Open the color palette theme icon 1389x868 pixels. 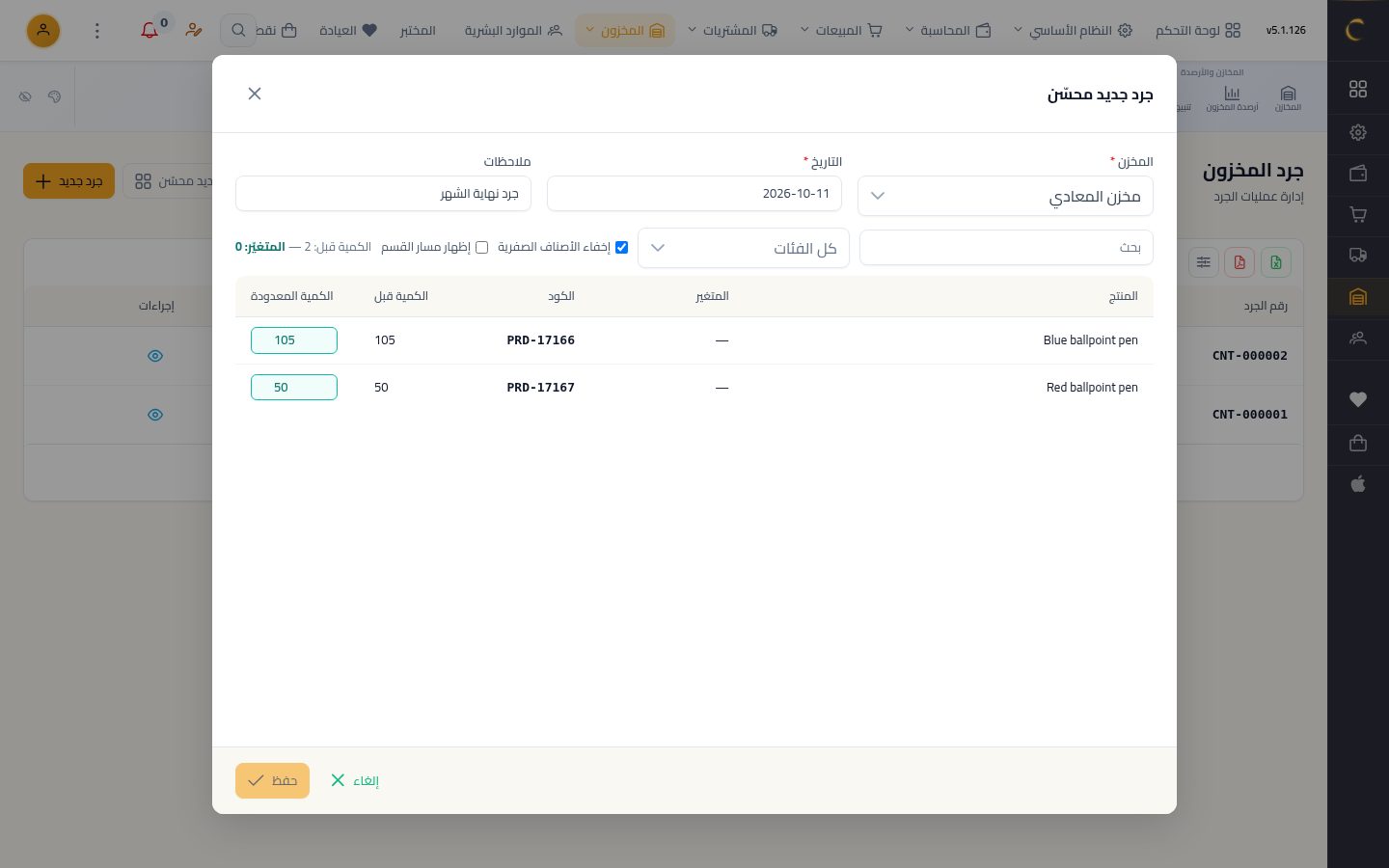click(x=54, y=96)
